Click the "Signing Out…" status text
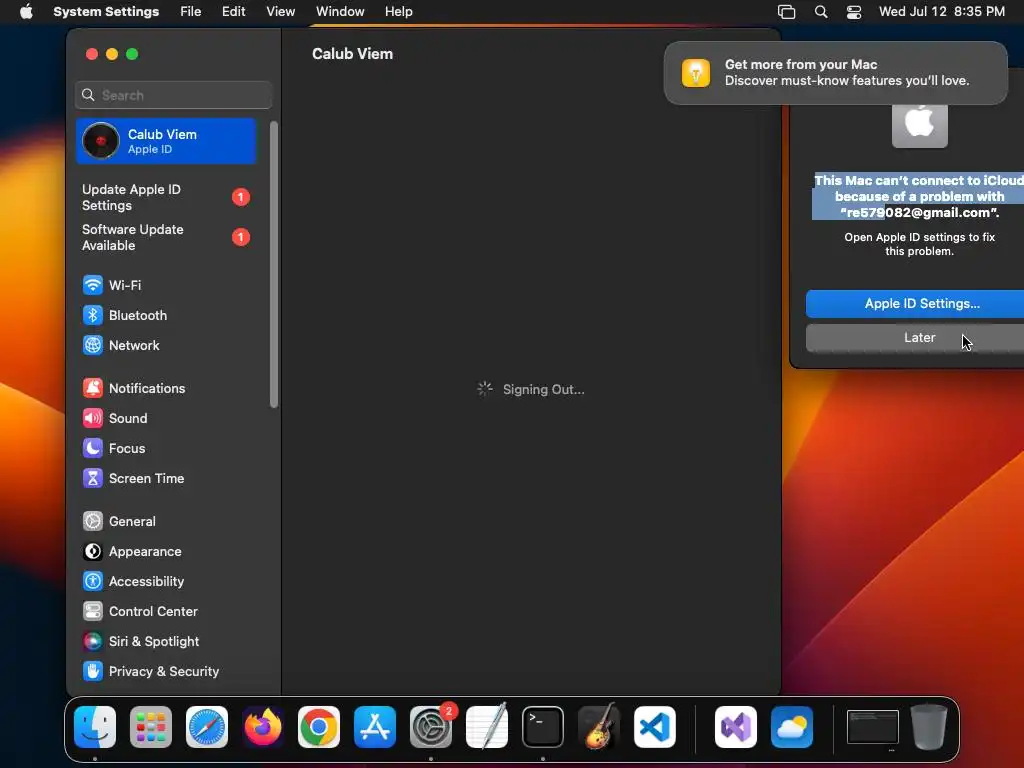This screenshot has height=768, width=1024. 543,390
